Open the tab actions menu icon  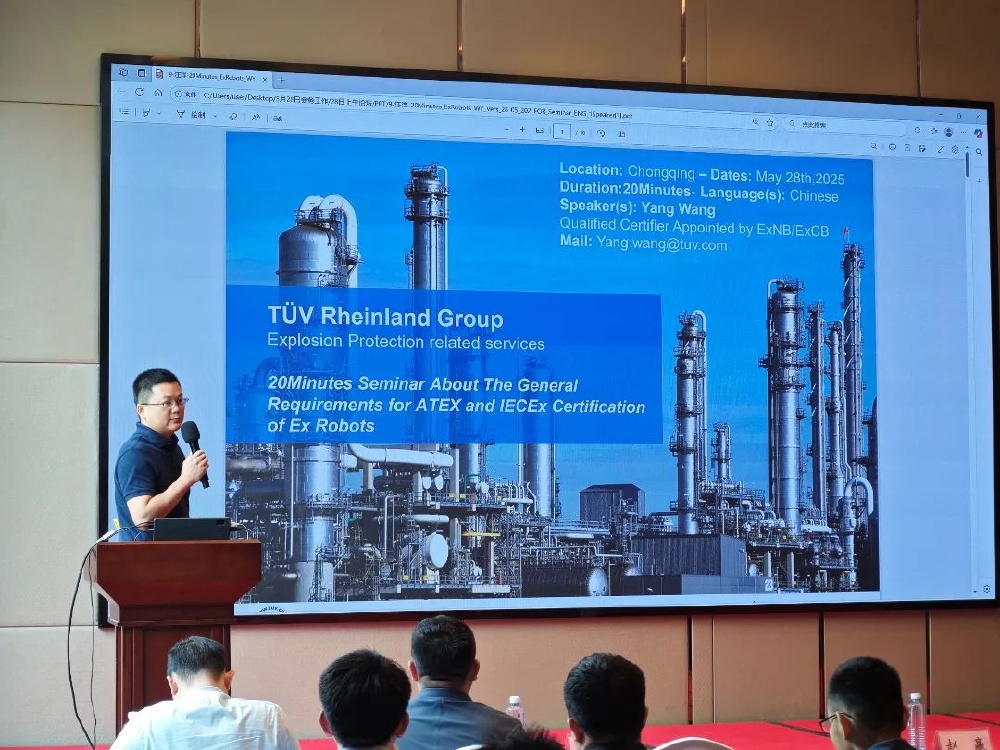tap(141, 73)
